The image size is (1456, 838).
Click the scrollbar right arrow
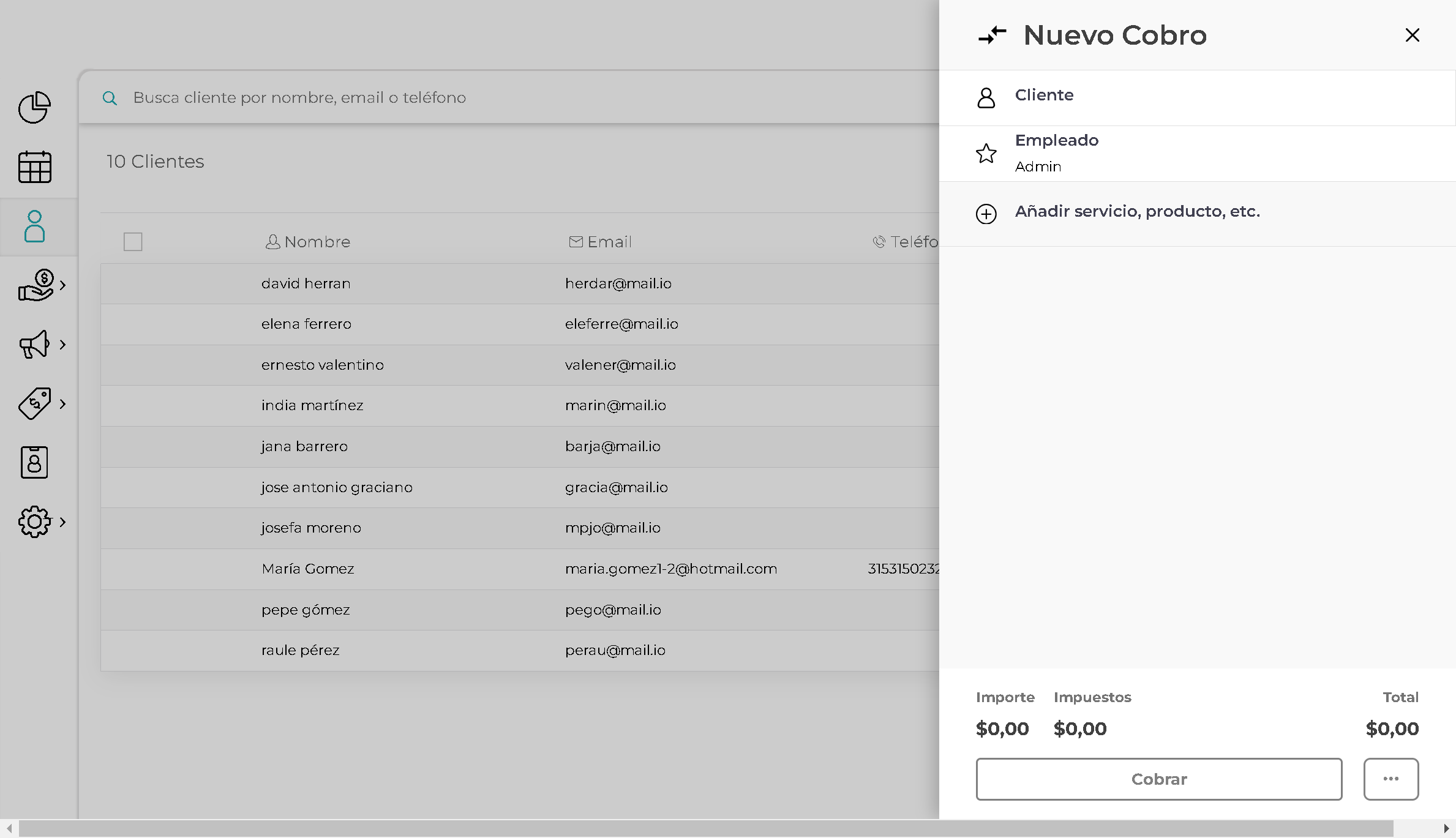[x=1446, y=829]
